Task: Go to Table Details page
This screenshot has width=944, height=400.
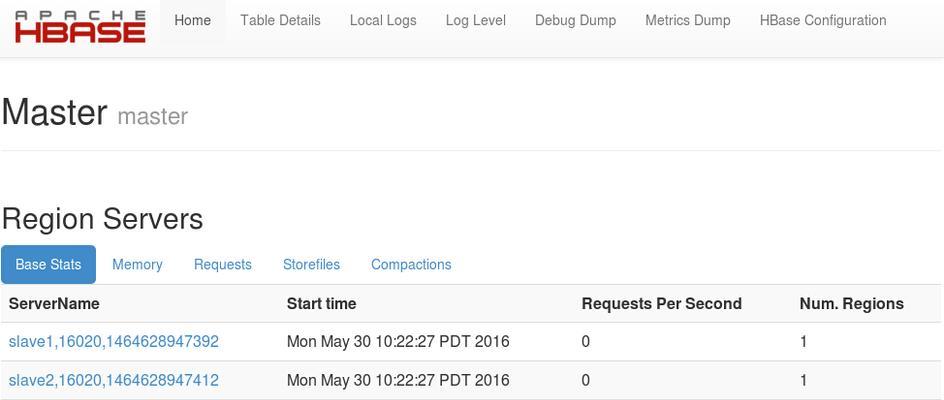Action: click(281, 20)
